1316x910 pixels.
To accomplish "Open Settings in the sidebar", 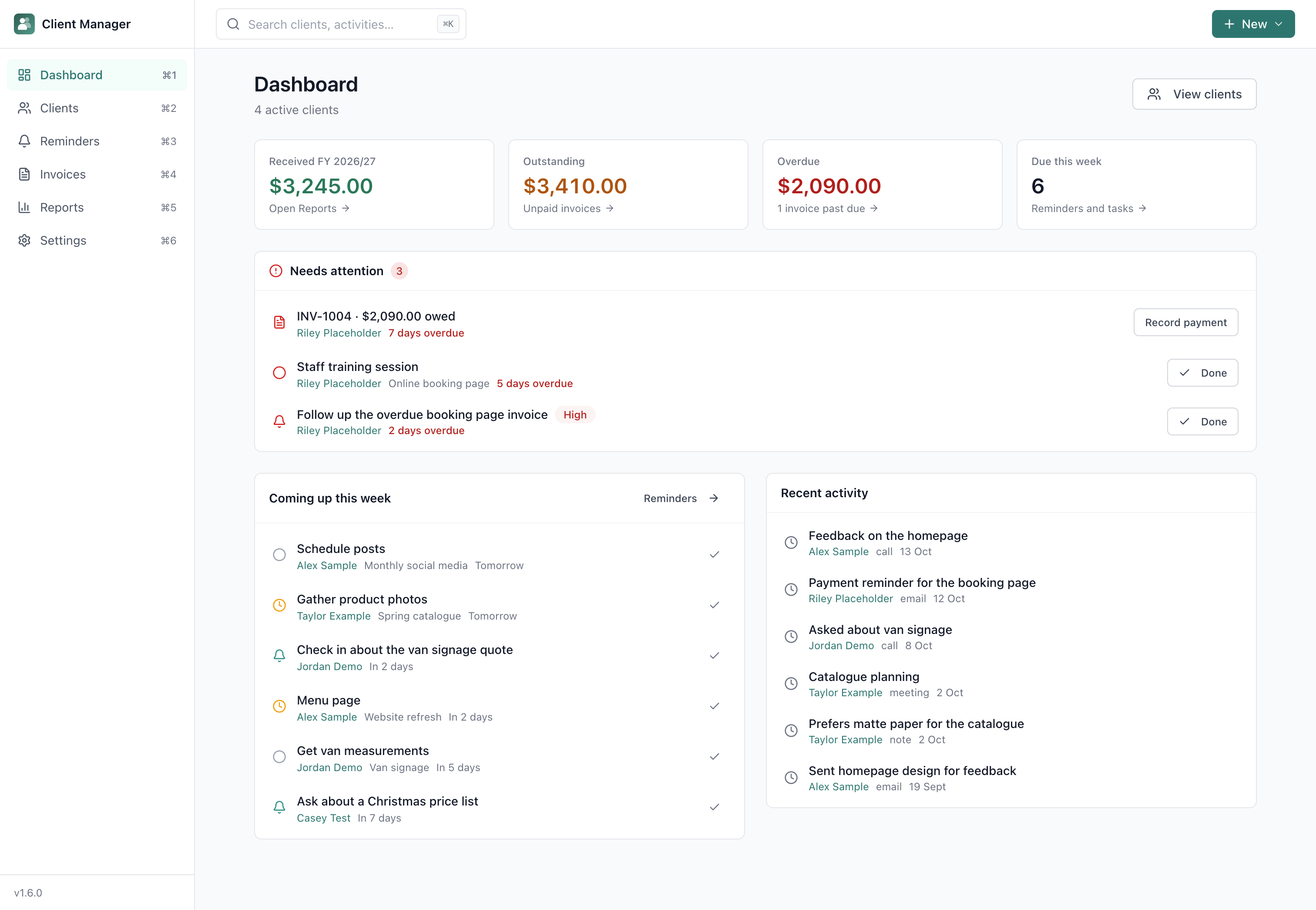I will [97, 240].
